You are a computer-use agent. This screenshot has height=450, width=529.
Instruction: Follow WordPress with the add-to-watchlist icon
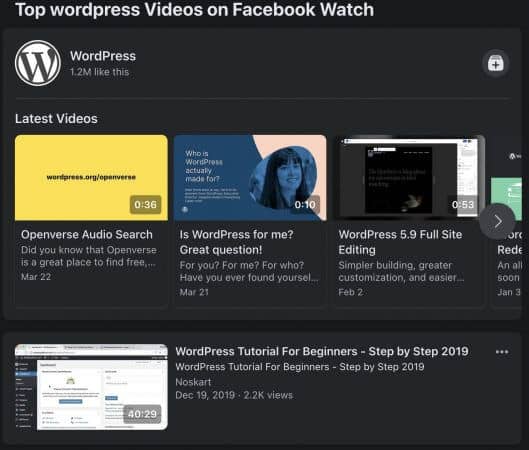(x=495, y=63)
